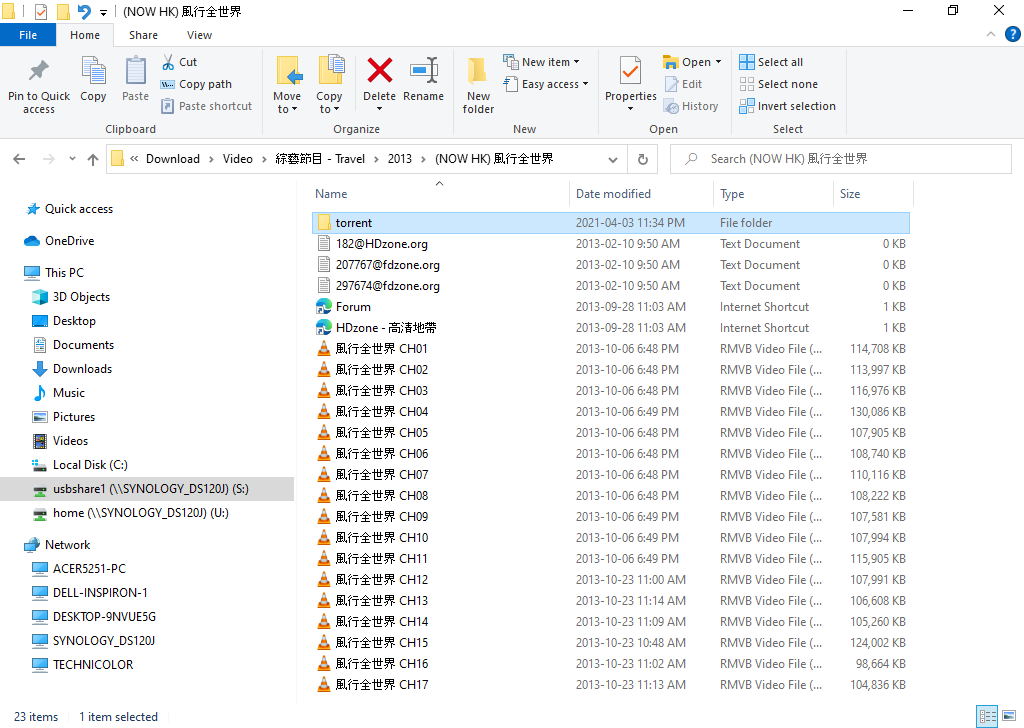Open home network drive (U:)
The image size is (1024, 728).
pos(140,513)
